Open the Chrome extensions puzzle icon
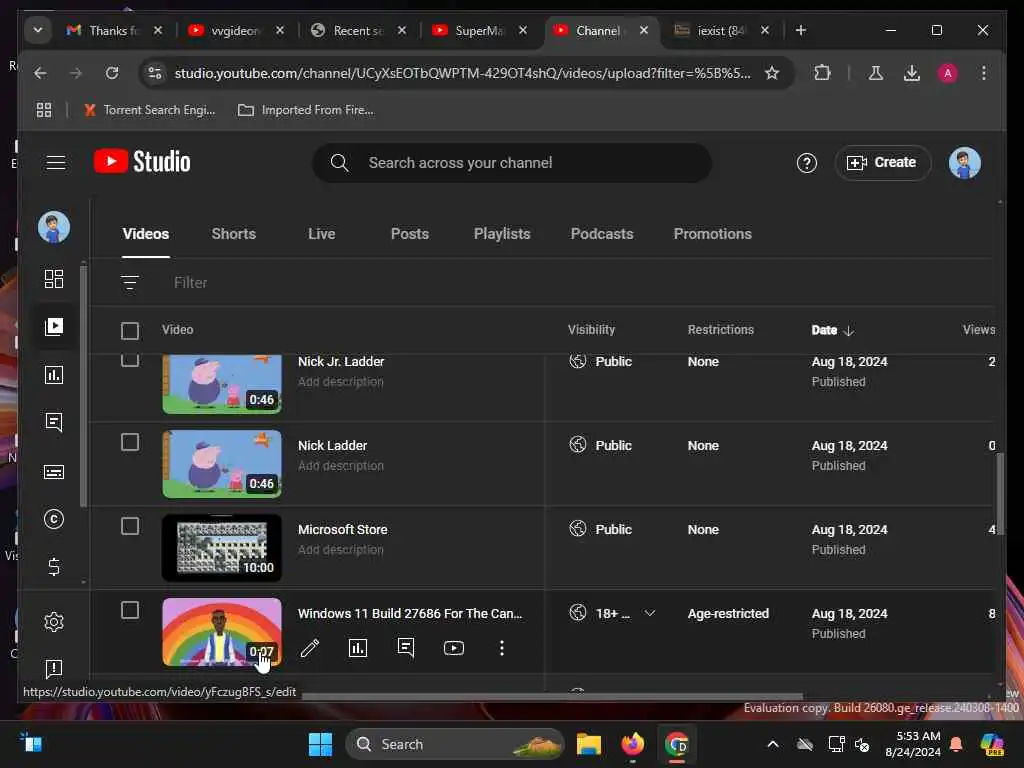This screenshot has width=1024, height=768. (x=822, y=73)
